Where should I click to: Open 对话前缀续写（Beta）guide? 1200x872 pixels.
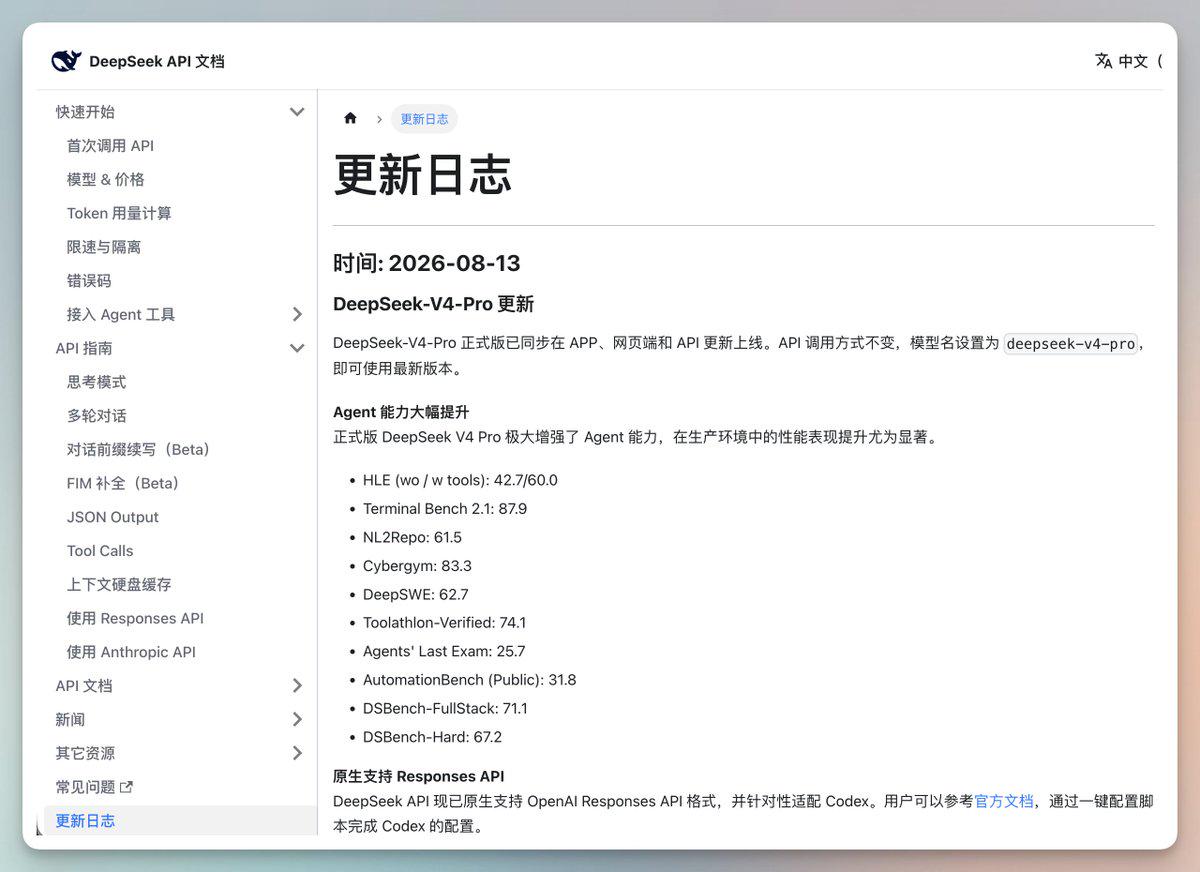tap(138, 449)
